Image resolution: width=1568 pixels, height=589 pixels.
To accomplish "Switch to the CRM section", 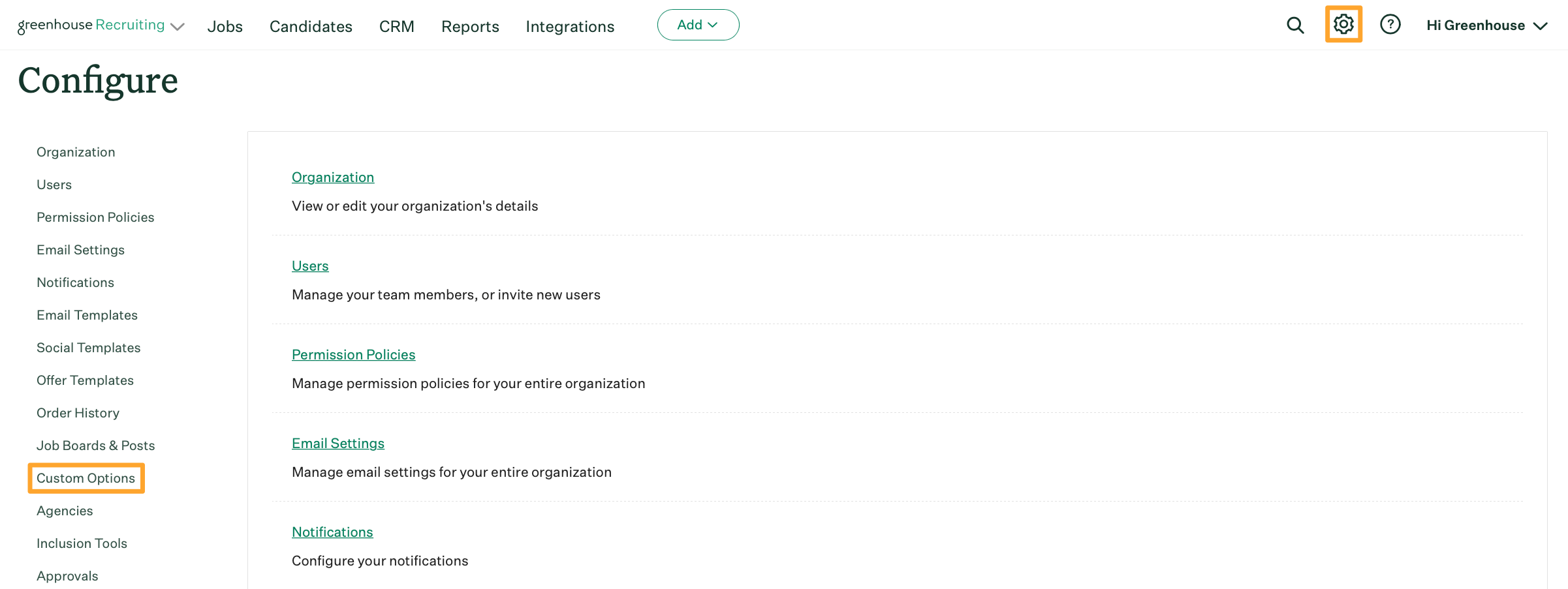I will coord(397,27).
